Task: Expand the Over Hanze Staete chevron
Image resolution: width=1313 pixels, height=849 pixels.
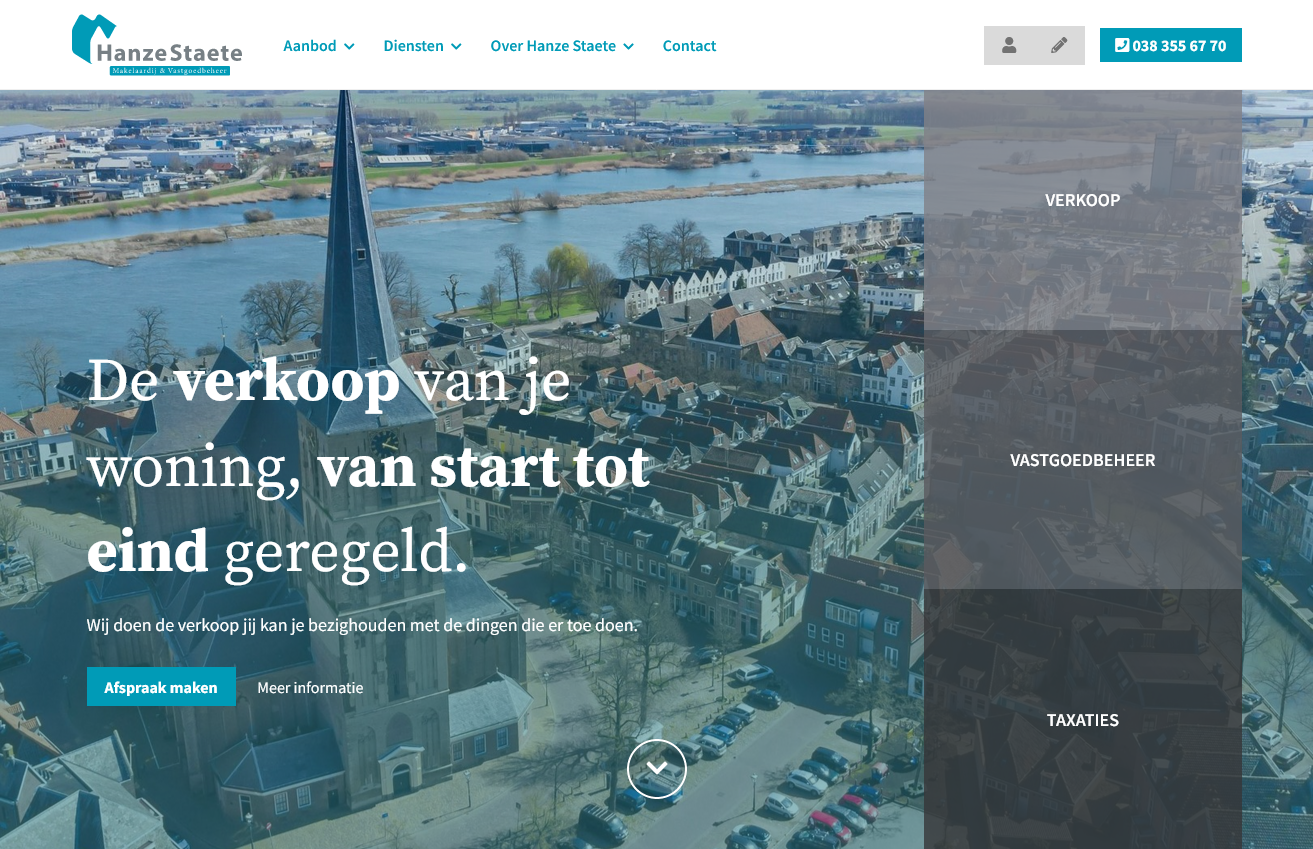Action: tap(628, 46)
